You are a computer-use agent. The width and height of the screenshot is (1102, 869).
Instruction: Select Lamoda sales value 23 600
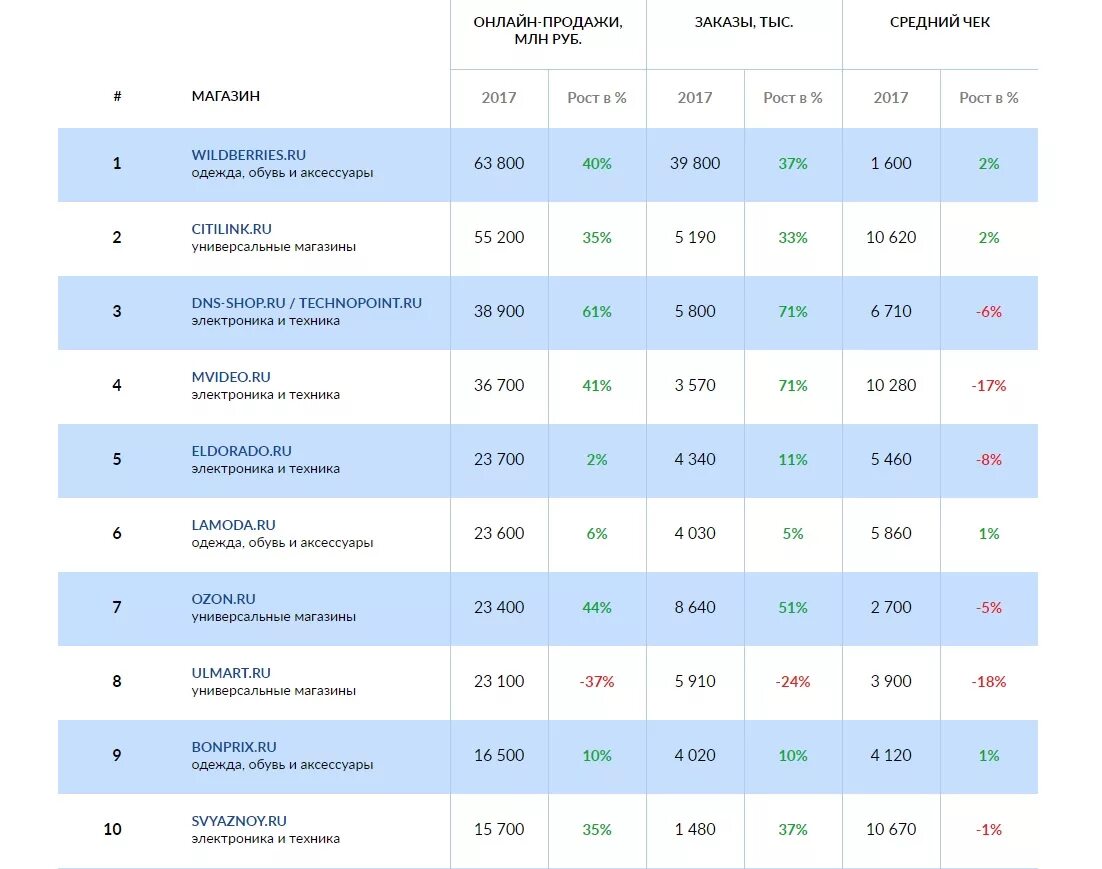(499, 533)
